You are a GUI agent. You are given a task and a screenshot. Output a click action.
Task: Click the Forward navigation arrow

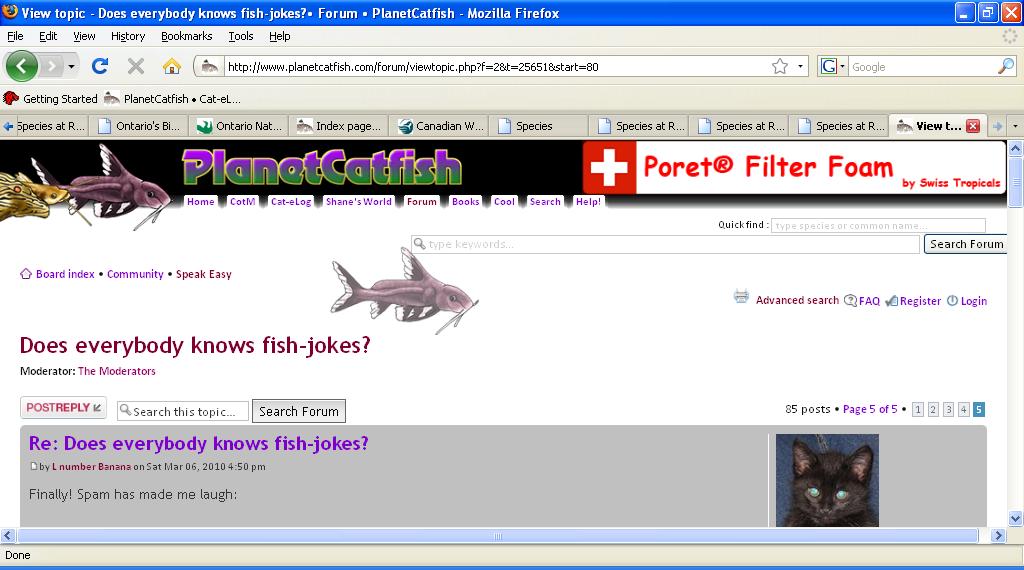pyautogui.click(x=51, y=66)
